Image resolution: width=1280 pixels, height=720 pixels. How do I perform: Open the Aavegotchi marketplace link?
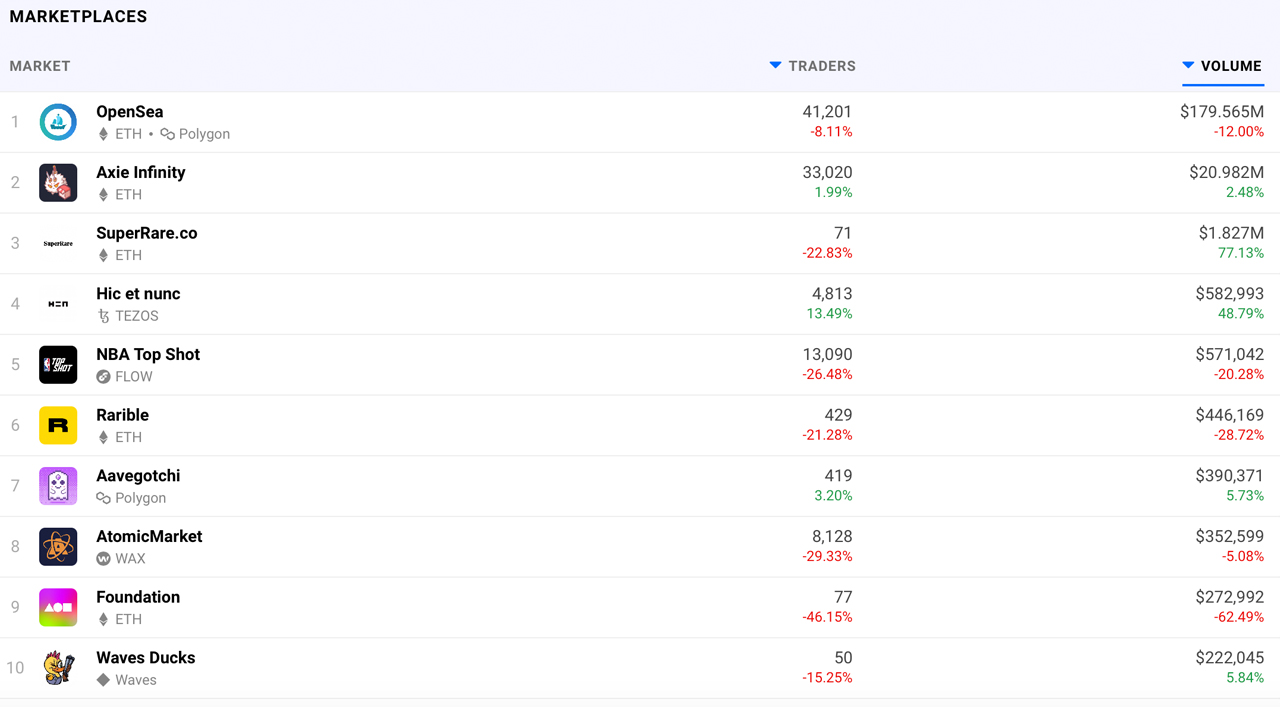(138, 476)
